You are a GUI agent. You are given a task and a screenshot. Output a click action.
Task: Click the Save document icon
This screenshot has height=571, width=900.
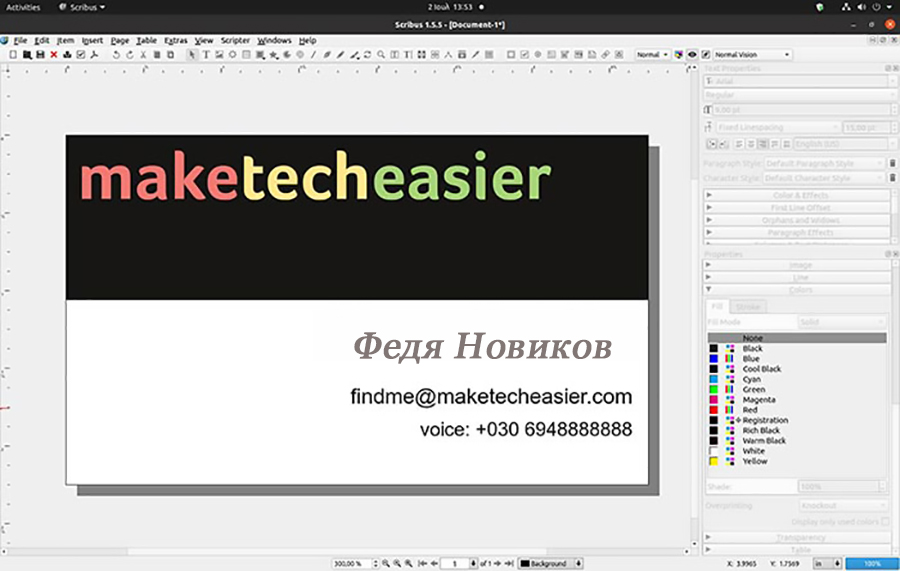point(40,55)
